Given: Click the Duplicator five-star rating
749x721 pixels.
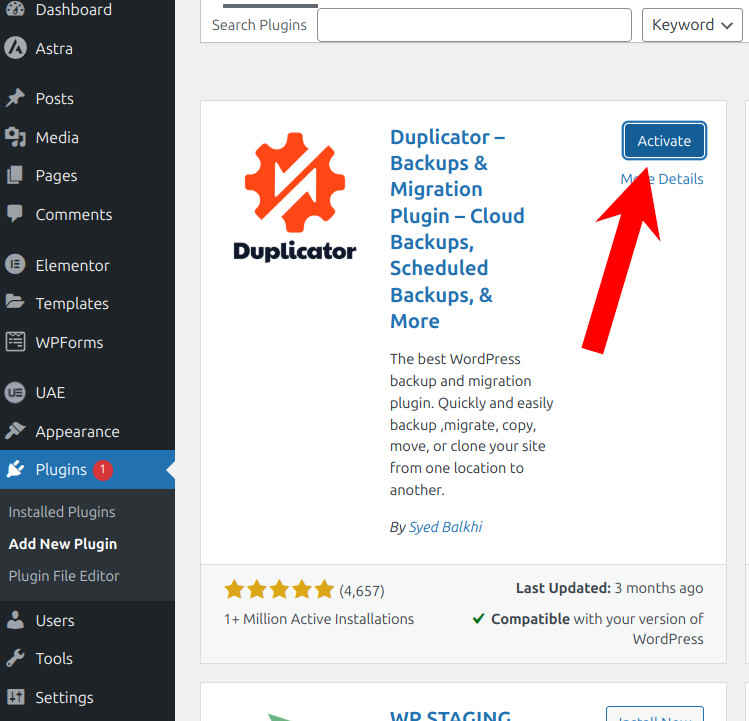Looking at the screenshot, I should point(279,590).
